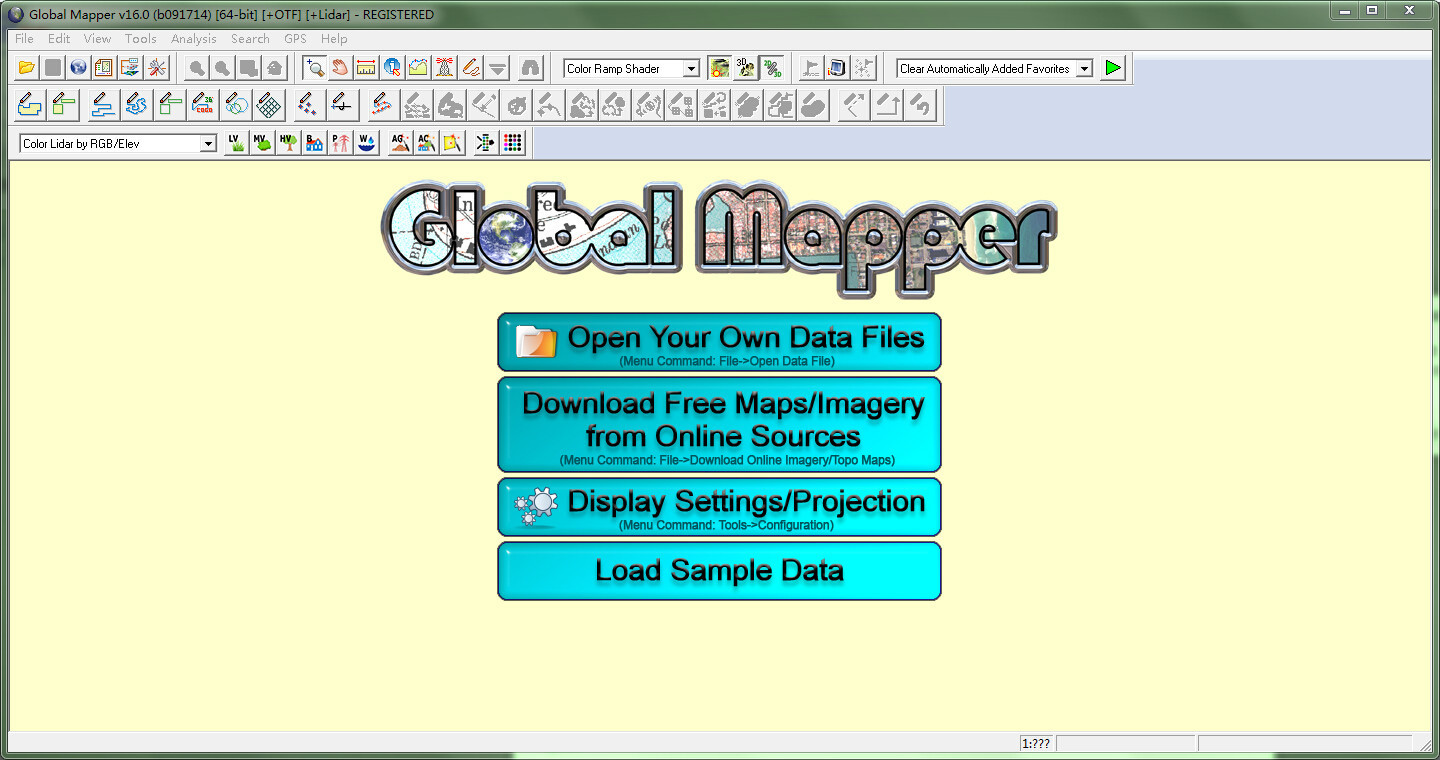Select the Path Profile tool
Screen dimensions: 1440x760
coord(418,68)
